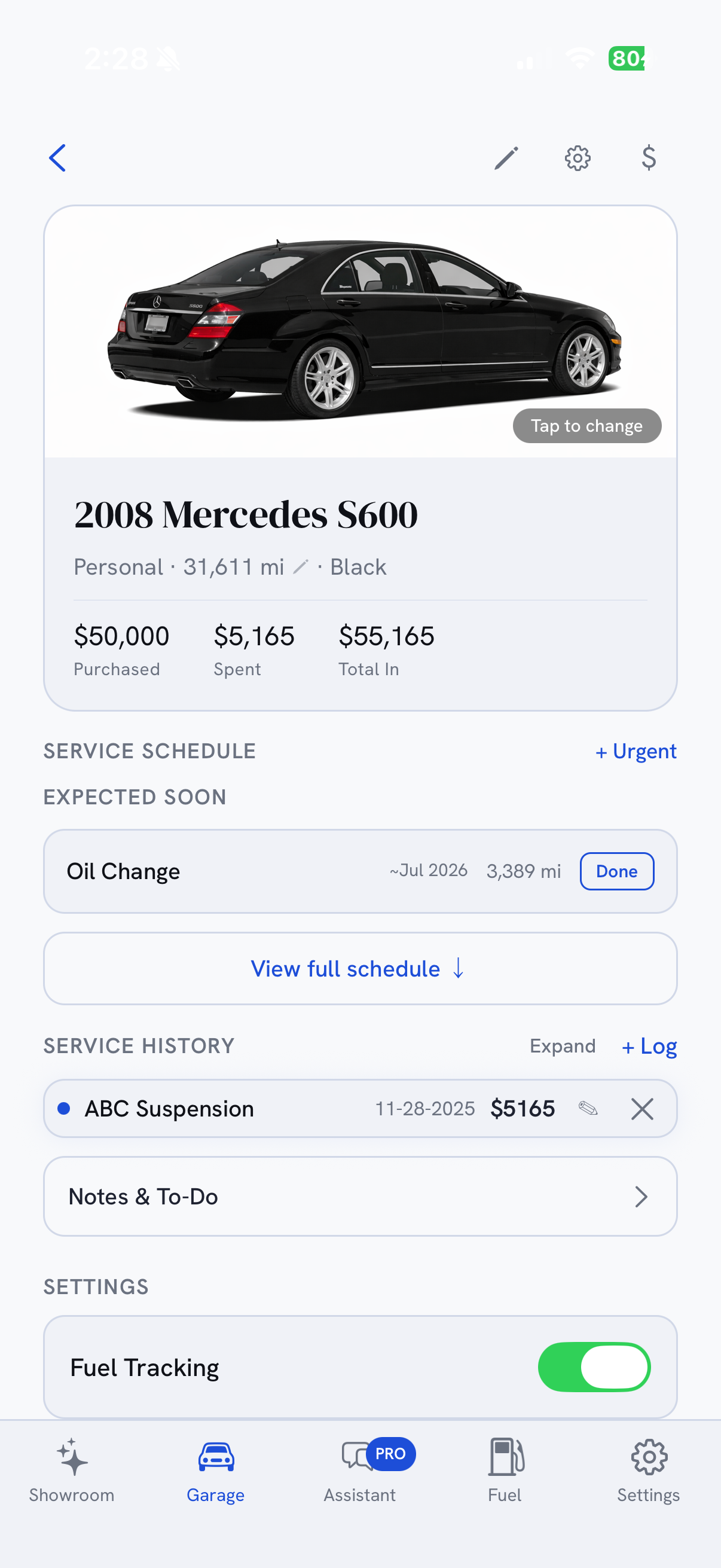Screen dimensions: 721x1568
Task: Expand the service history list
Action: point(562,1046)
